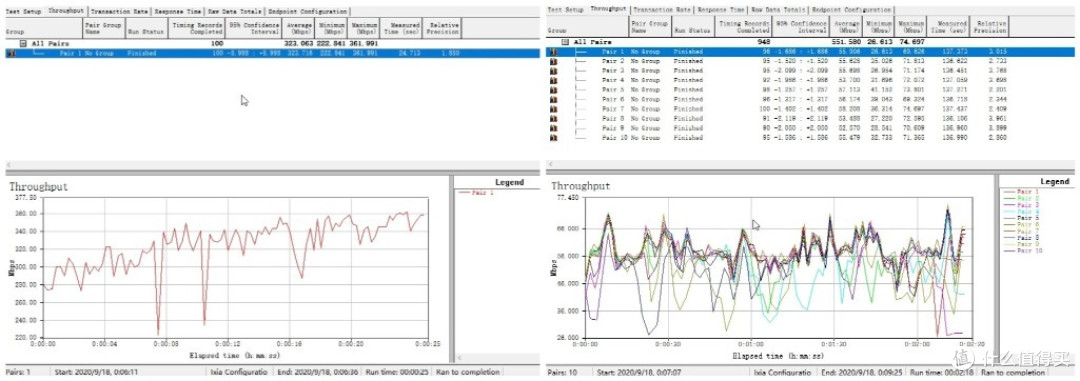
Task: Click Timing Records Completed header in right window
Action: (742, 27)
